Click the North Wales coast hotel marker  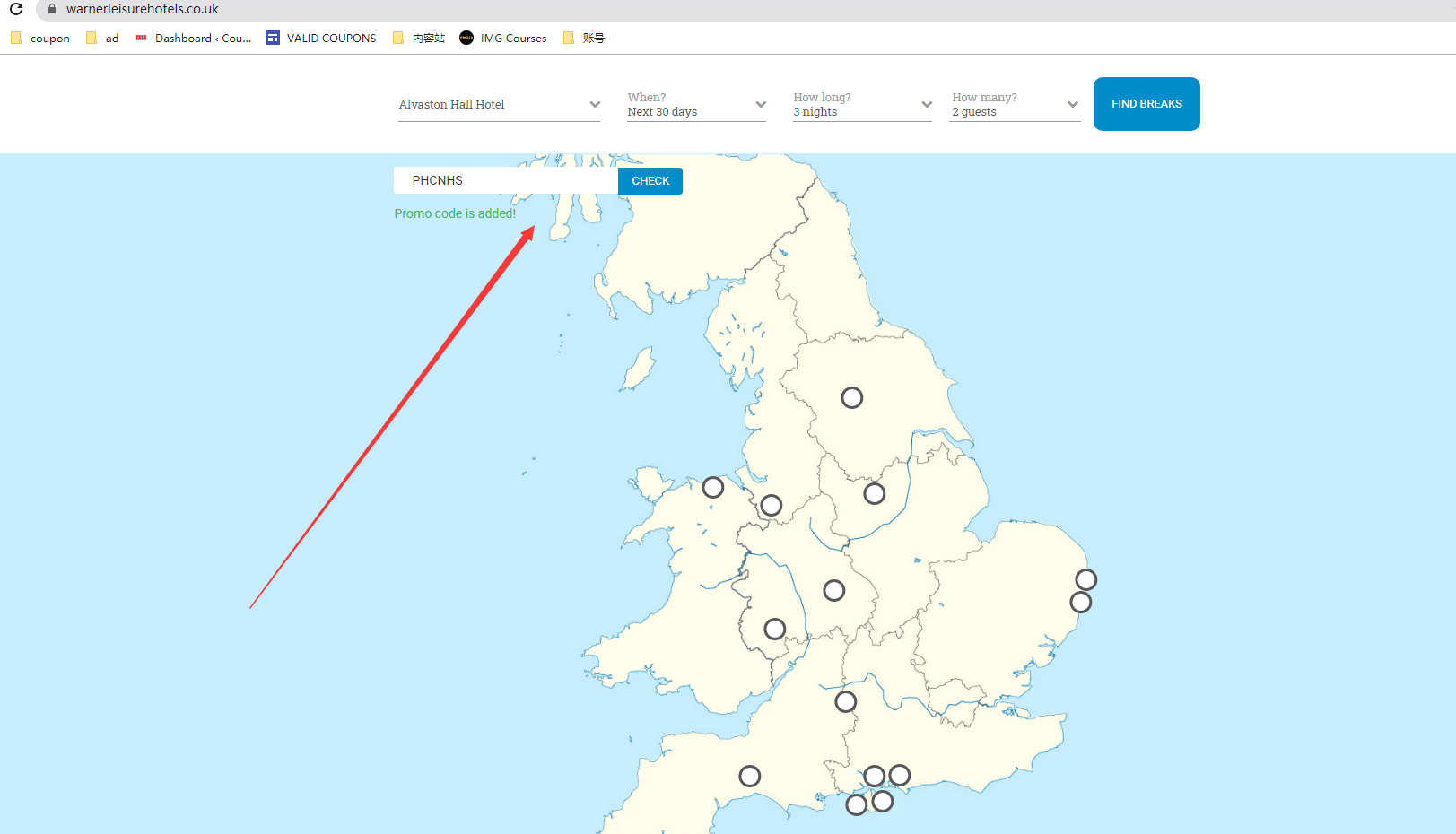tap(712, 487)
